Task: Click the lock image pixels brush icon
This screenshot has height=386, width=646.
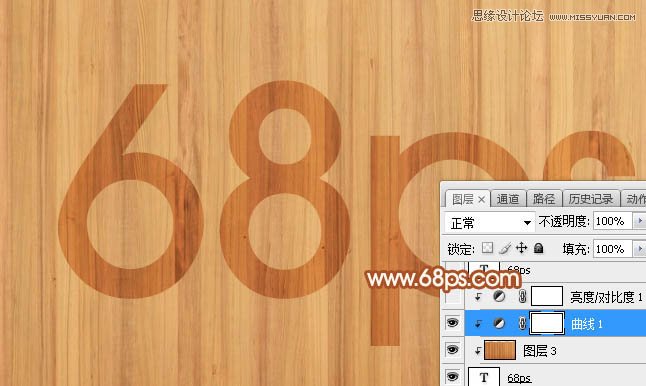Action: pos(505,248)
